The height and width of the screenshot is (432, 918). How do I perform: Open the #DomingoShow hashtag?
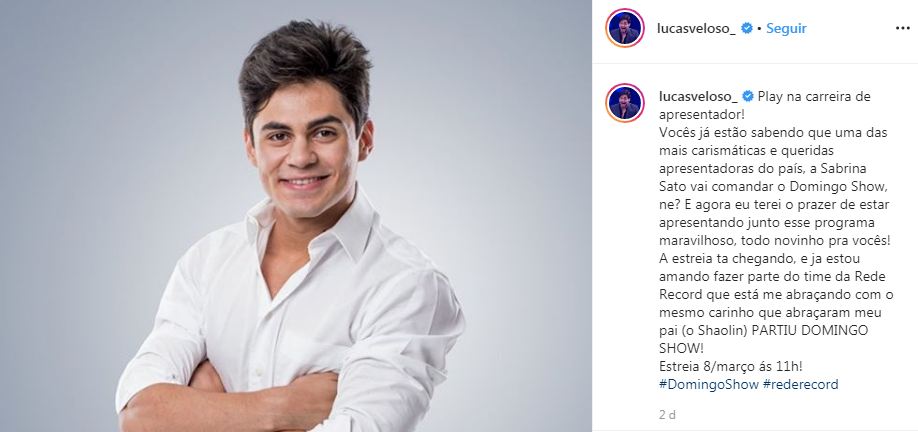708,385
